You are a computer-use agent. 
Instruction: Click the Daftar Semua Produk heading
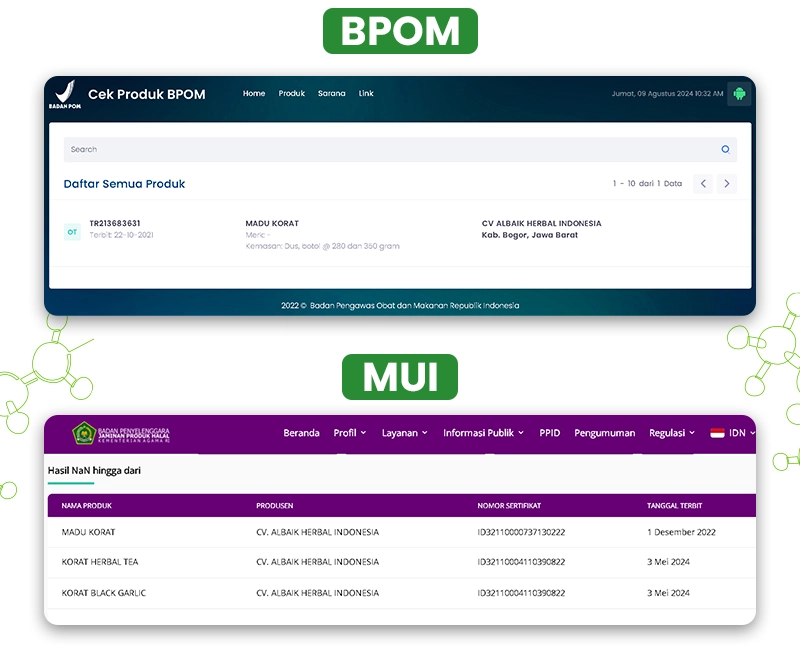[x=124, y=184]
